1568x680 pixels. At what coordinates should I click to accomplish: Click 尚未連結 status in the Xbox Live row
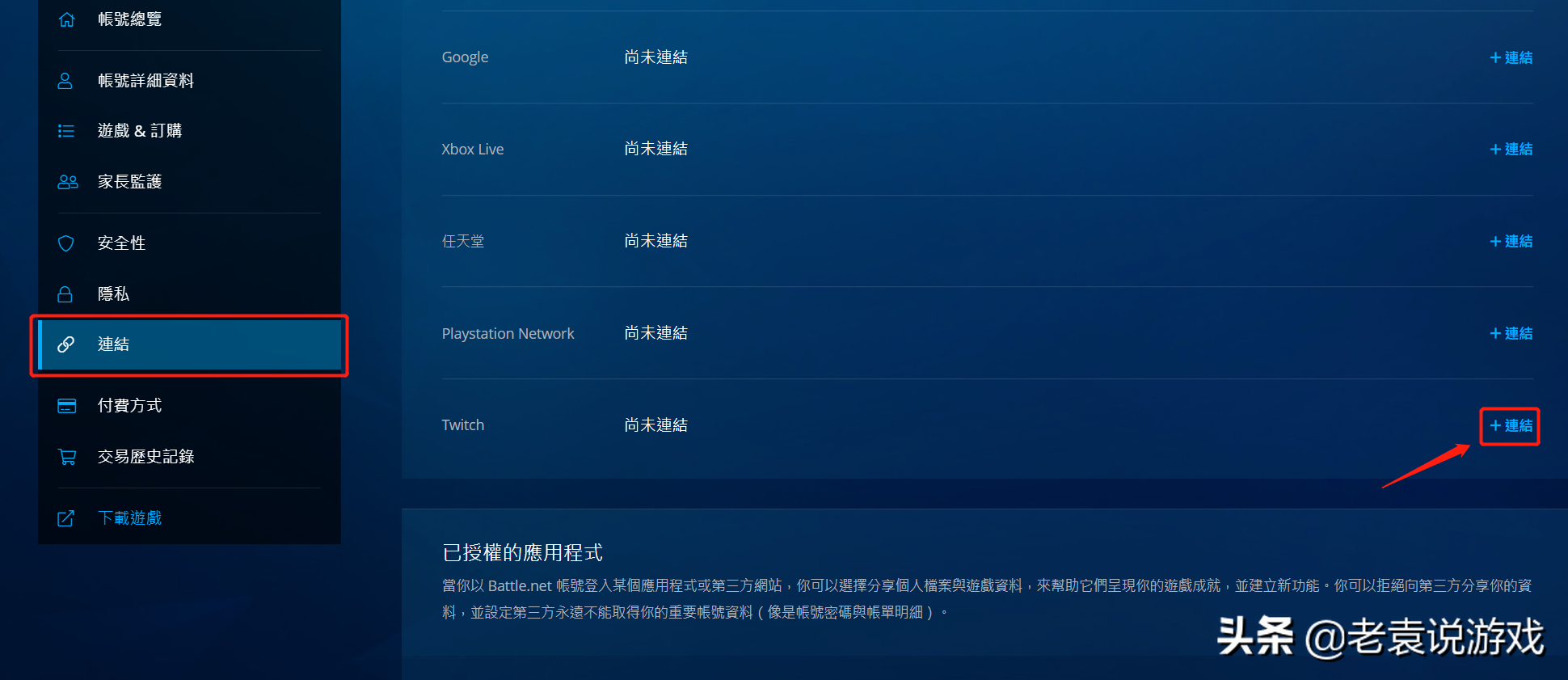point(655,149)
